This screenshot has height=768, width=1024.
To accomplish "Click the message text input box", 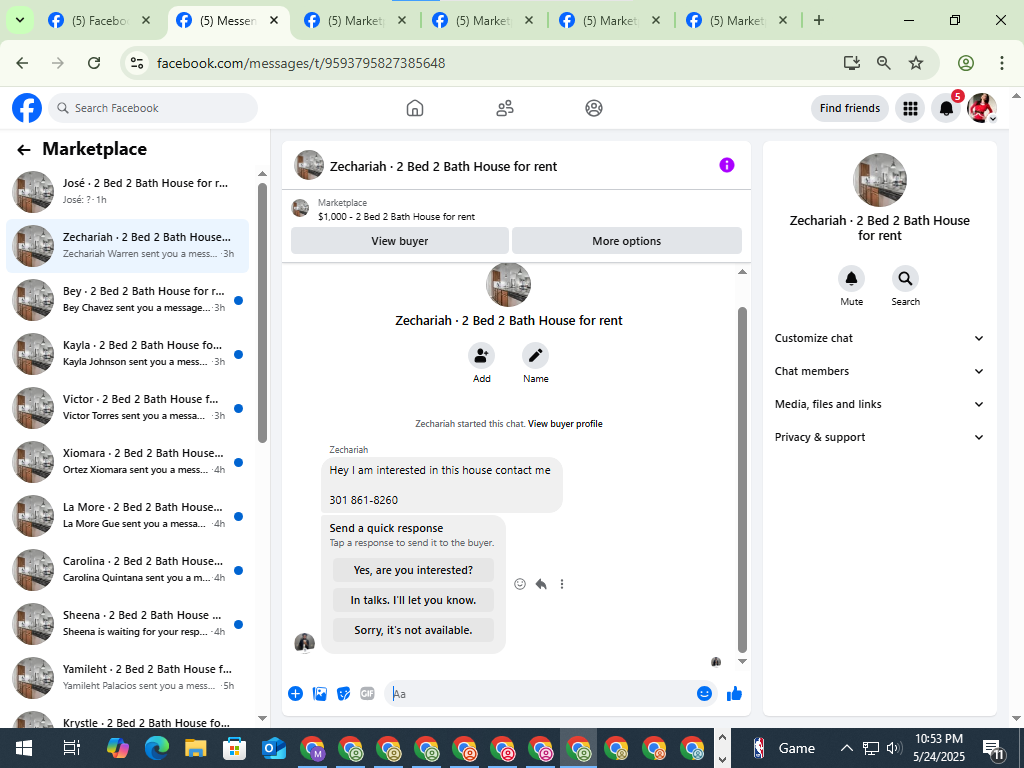I will (x=542, y=694).
